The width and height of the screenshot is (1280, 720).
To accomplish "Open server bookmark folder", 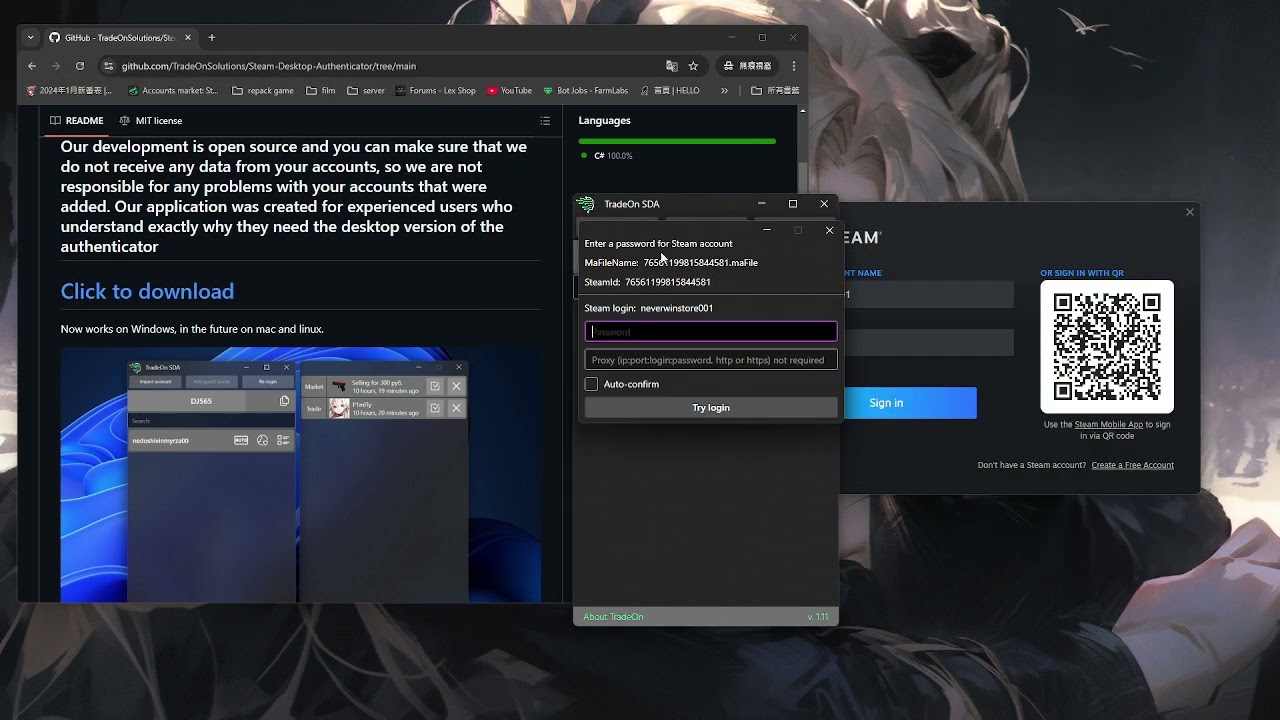I will point(366,90).
